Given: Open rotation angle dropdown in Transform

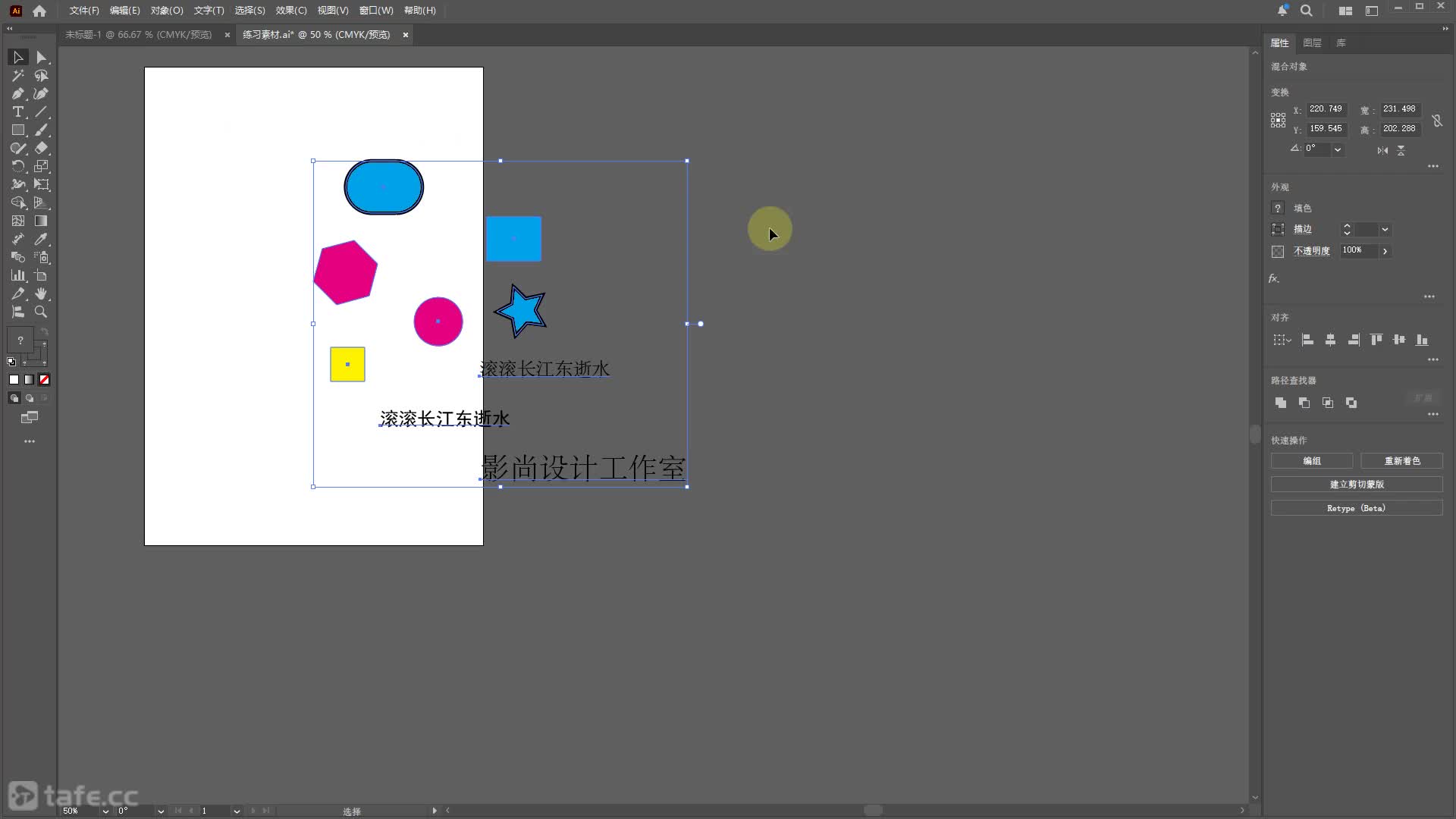Looking at the screenshot, I should (x=1338, y=150).
